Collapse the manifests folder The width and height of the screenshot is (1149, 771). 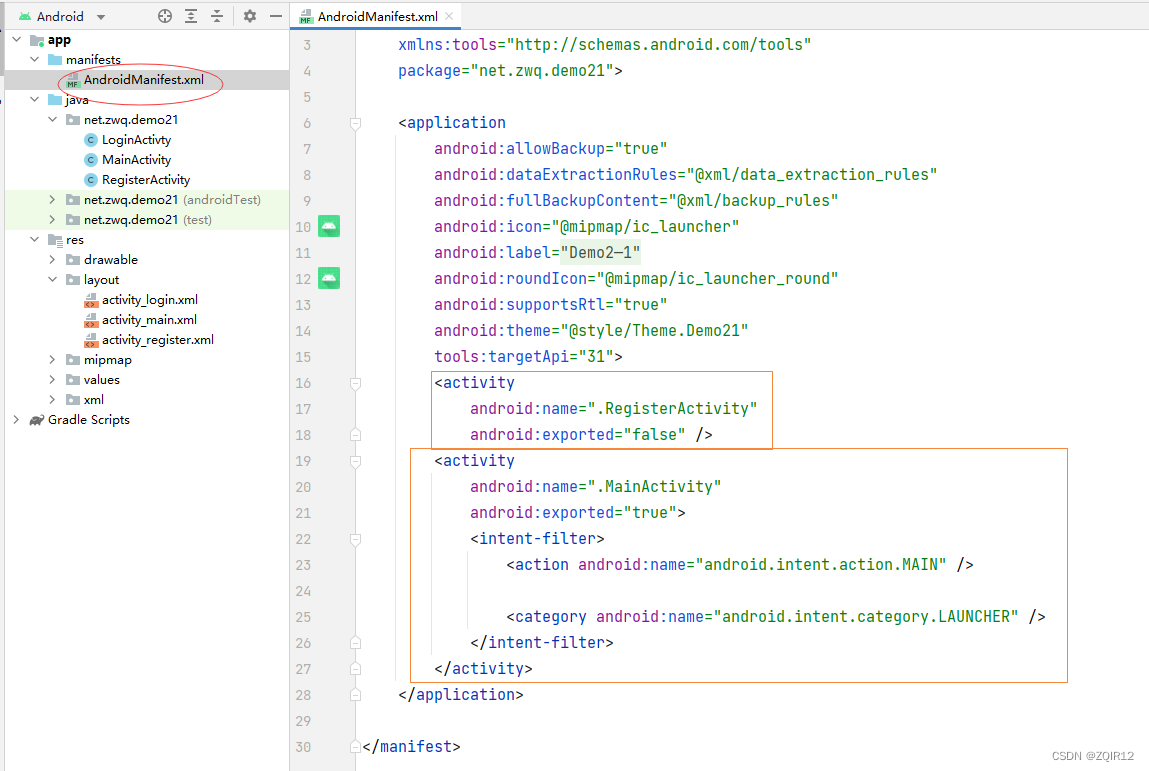point(34,59)
